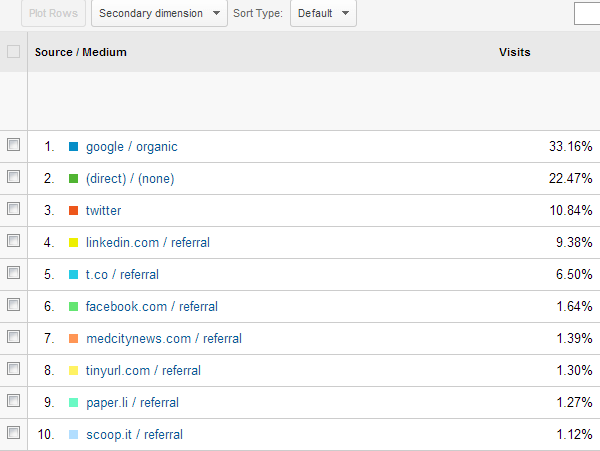Open the linkedin.com / referral link
Image resolution: width=600 pixels, height=451 pixels.
[x=148, y=243]
